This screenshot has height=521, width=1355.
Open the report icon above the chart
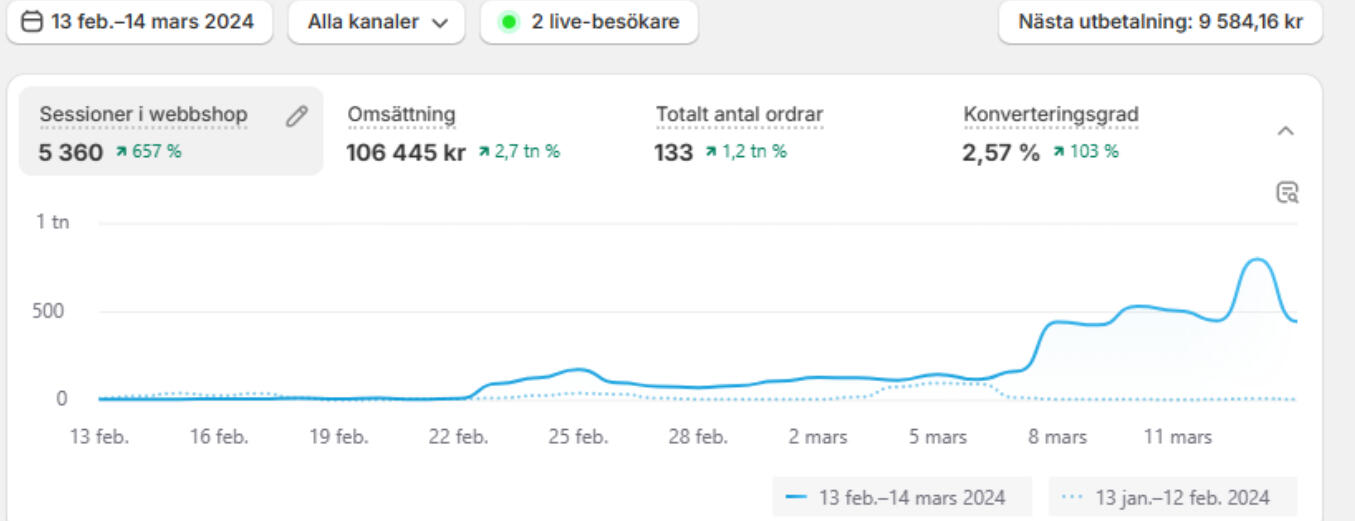pyautogui.click(x=1287, y=193)
